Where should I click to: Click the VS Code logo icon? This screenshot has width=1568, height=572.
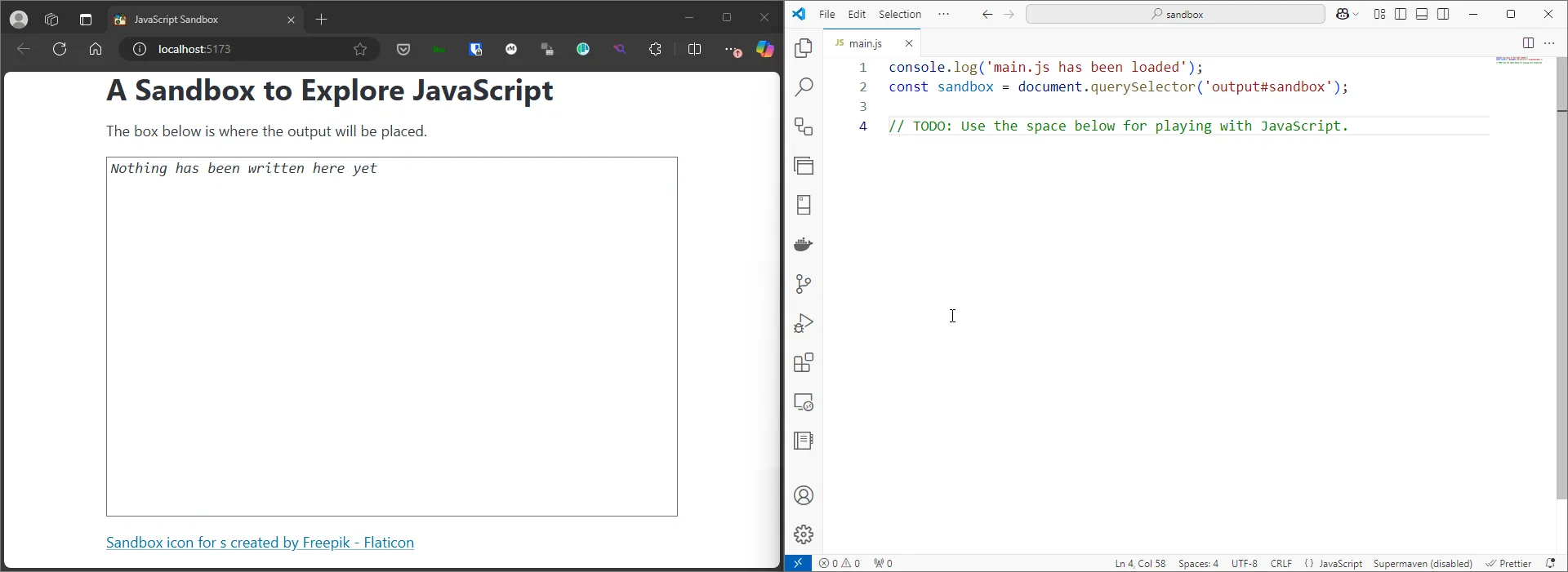click(x=799, y=14)
